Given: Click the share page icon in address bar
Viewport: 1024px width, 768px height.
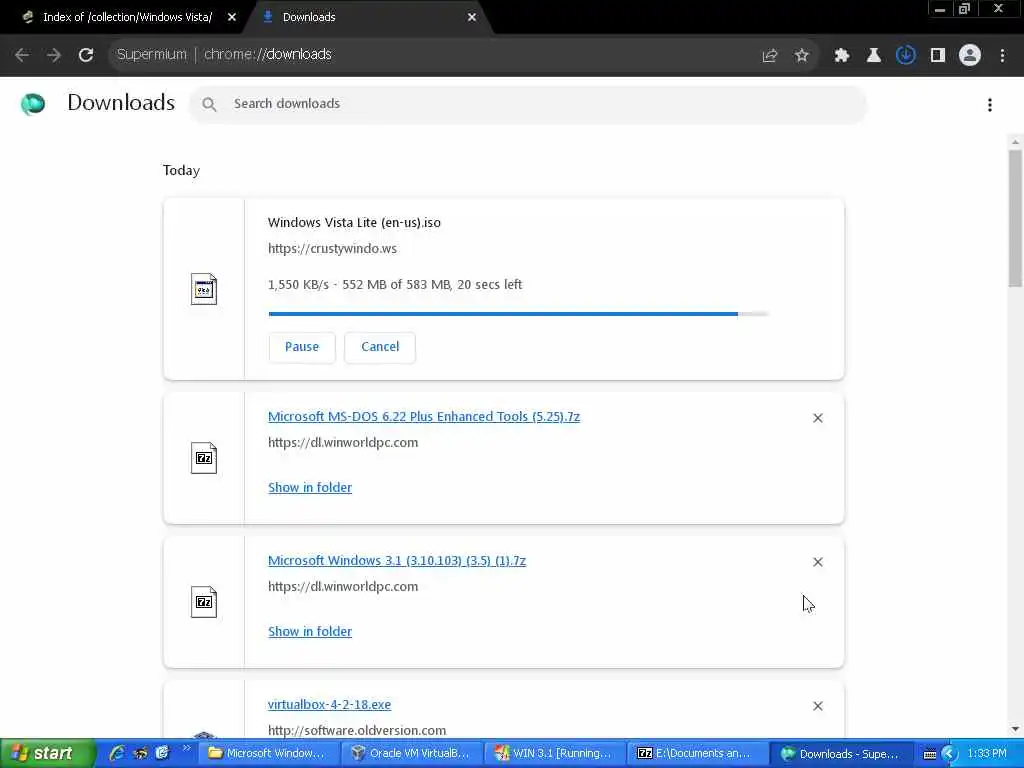Looking at the screenshot, I should point(770,56).
